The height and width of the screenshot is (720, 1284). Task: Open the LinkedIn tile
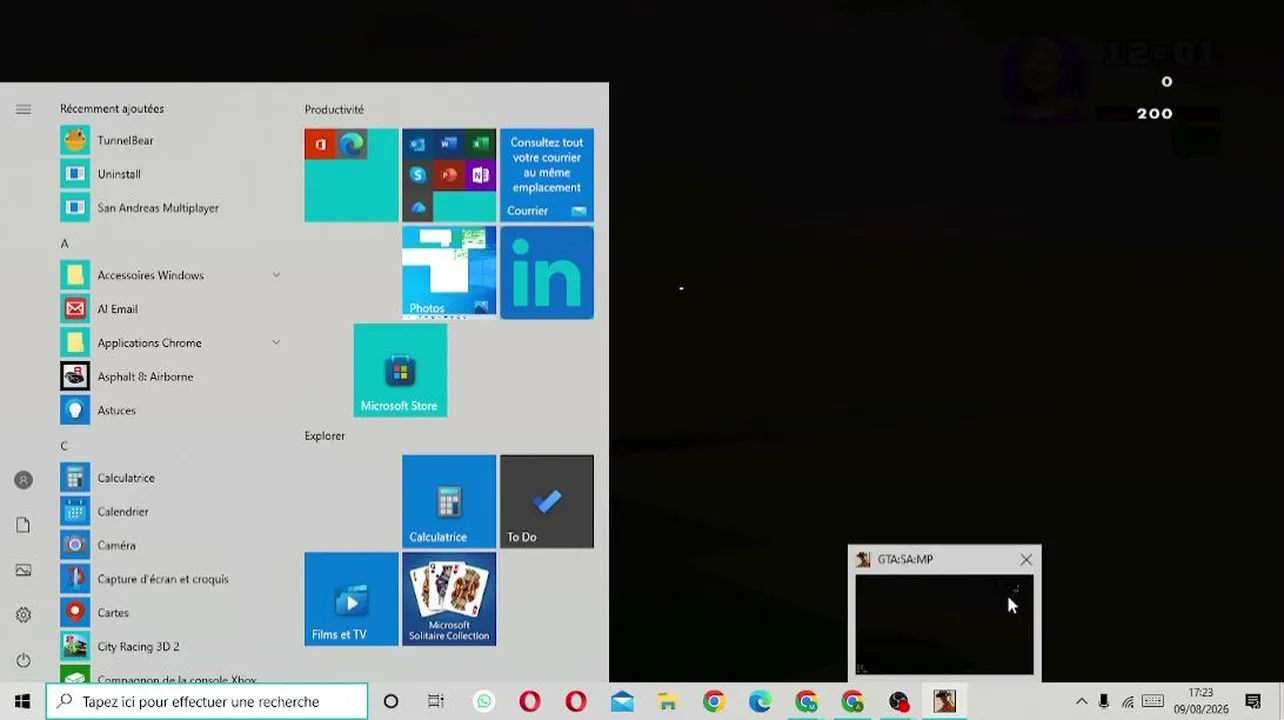547,272
